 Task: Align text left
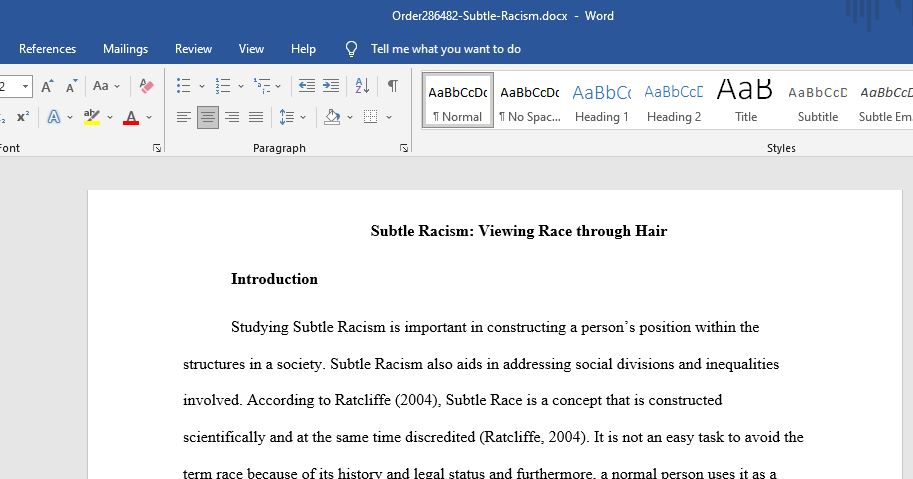[x=183, y=118]
